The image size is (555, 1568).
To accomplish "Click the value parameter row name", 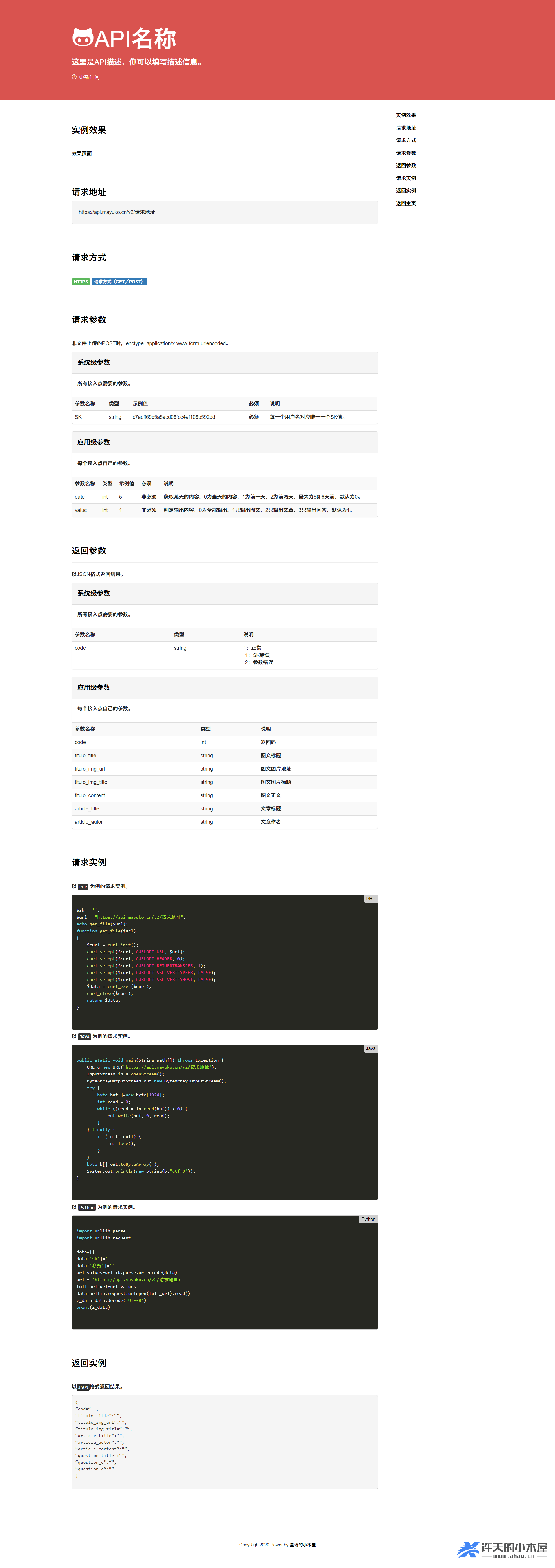I will click(81, 510).
